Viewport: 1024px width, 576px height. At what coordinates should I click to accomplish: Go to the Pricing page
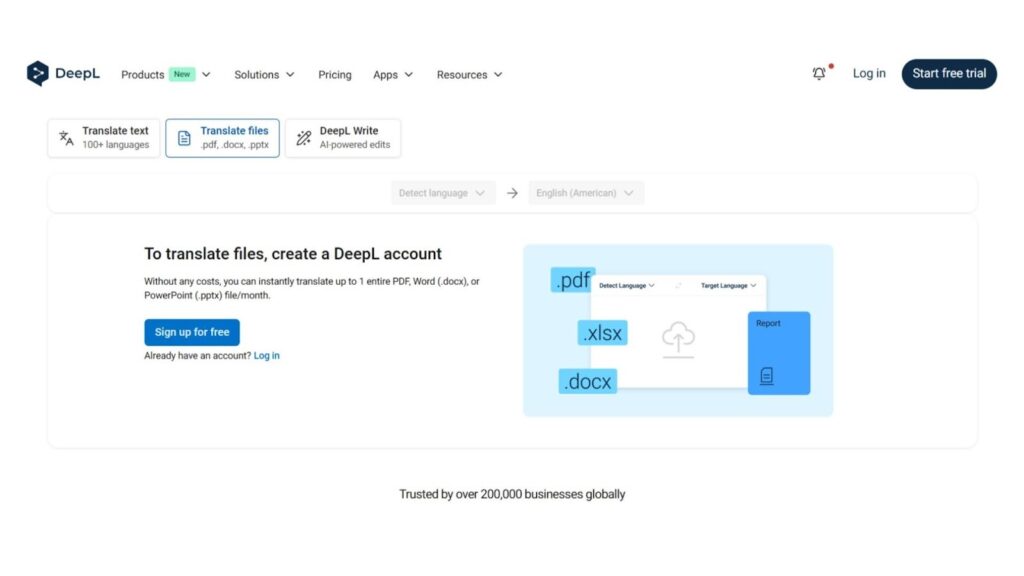(x=335, y=75)
